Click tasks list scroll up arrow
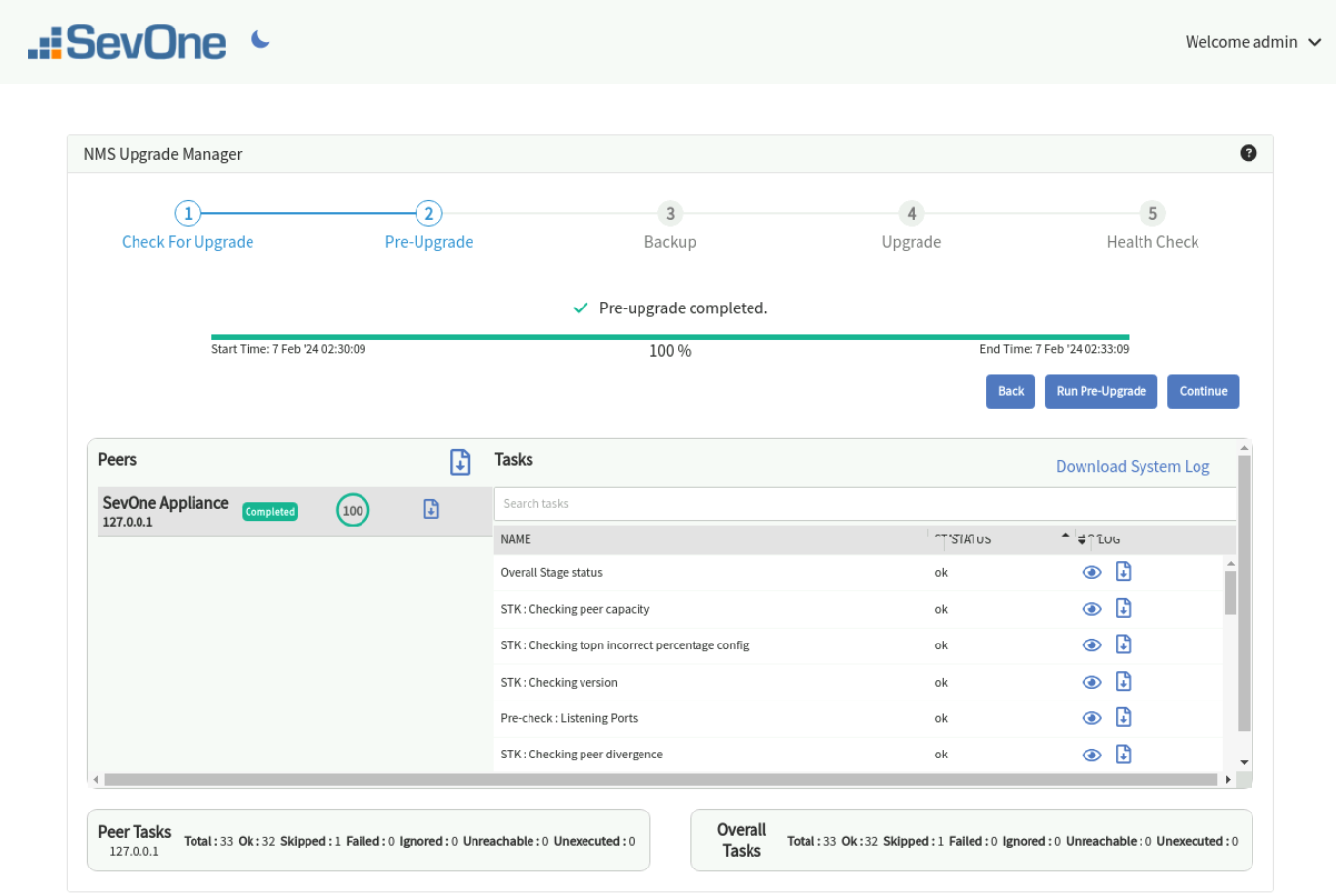 coord(1230,564)
